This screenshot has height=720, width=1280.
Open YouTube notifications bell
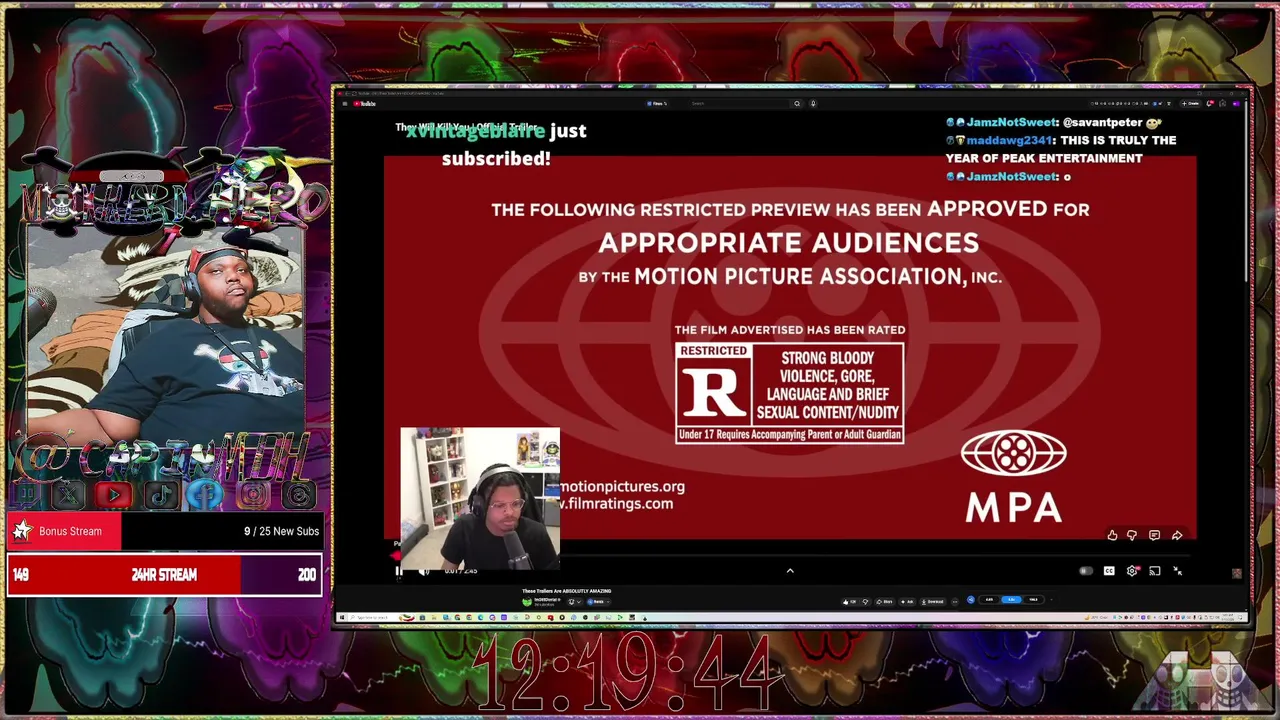1210,103
